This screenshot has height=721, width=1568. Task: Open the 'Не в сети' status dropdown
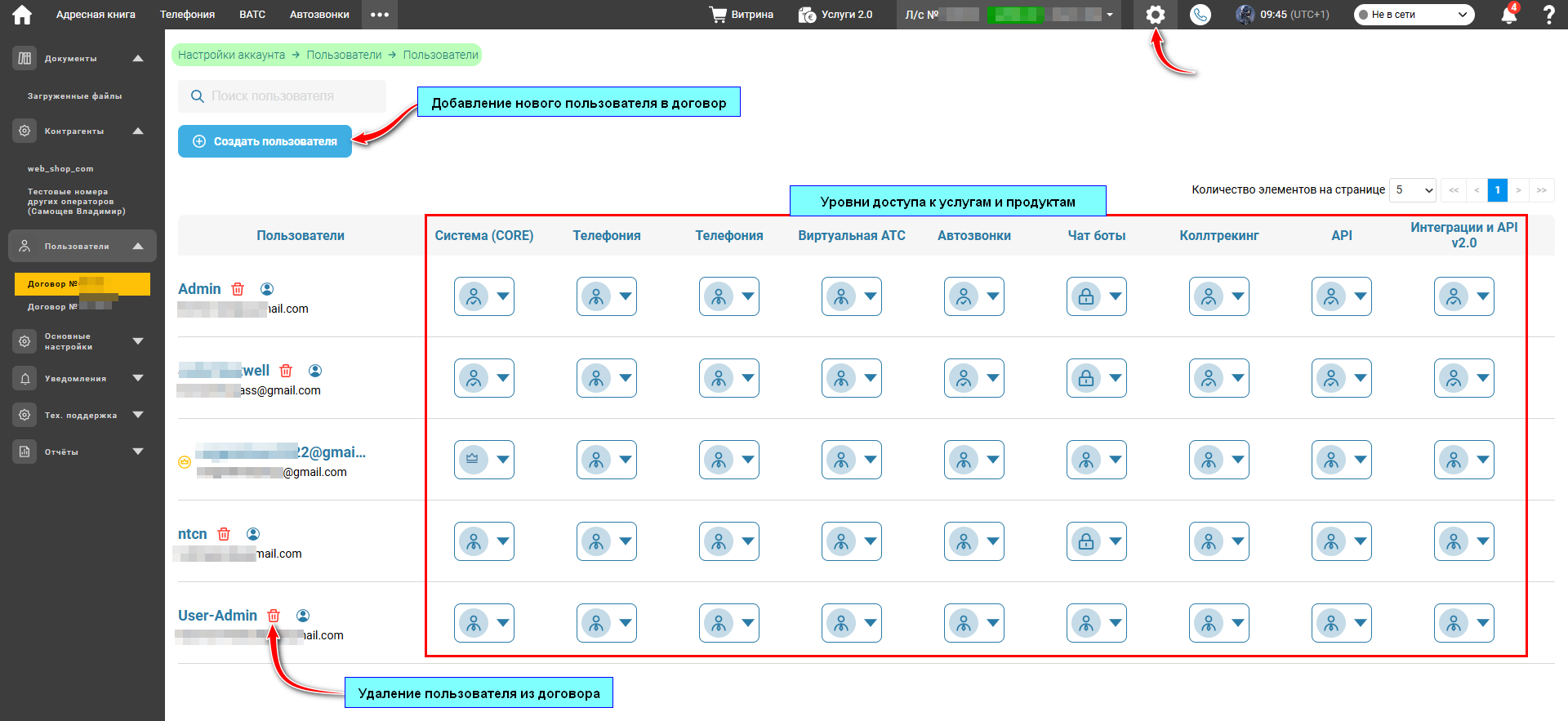[x=1414, y=15]
